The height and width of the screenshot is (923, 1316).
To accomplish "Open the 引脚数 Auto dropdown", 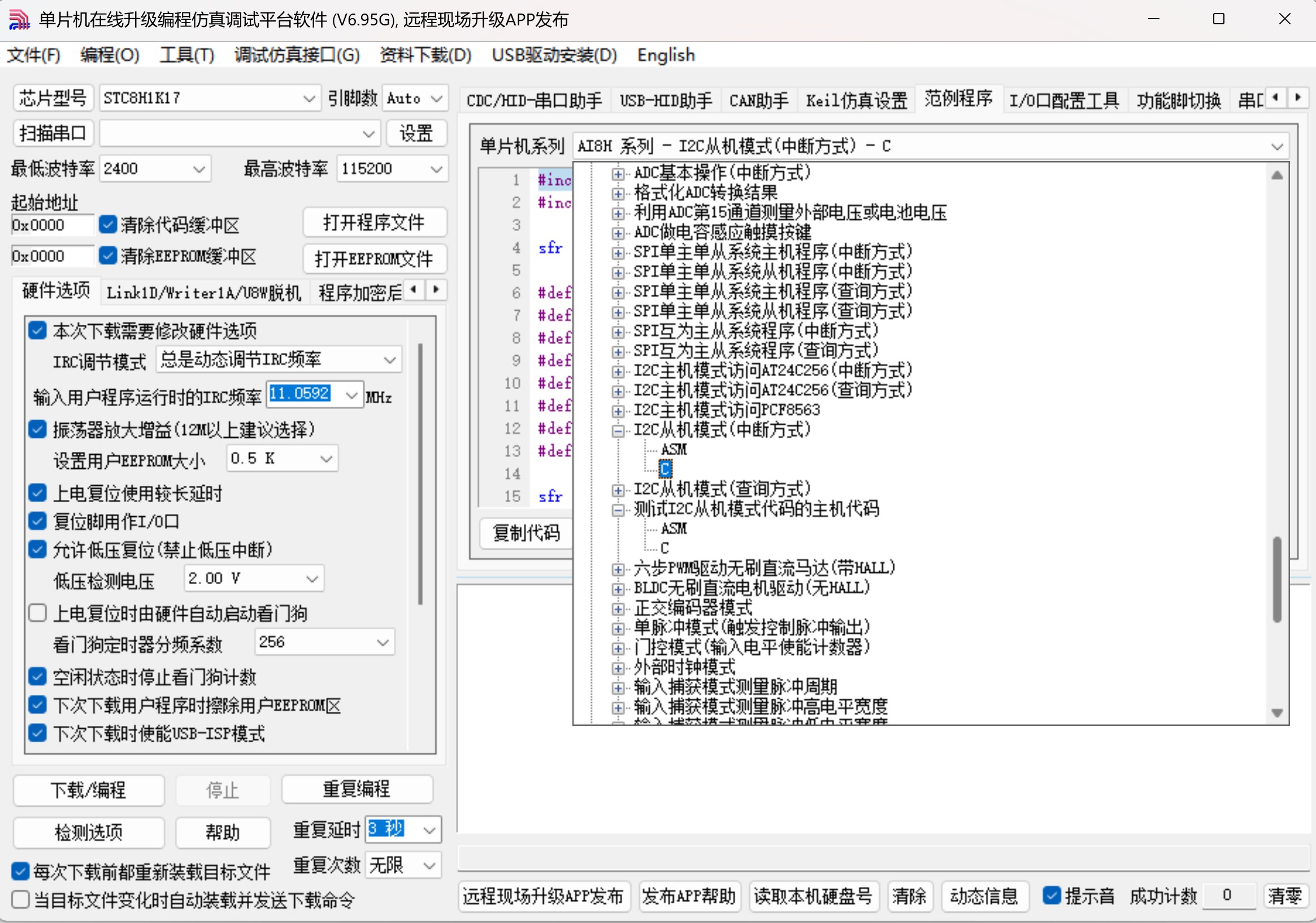I will click(414, 98).
